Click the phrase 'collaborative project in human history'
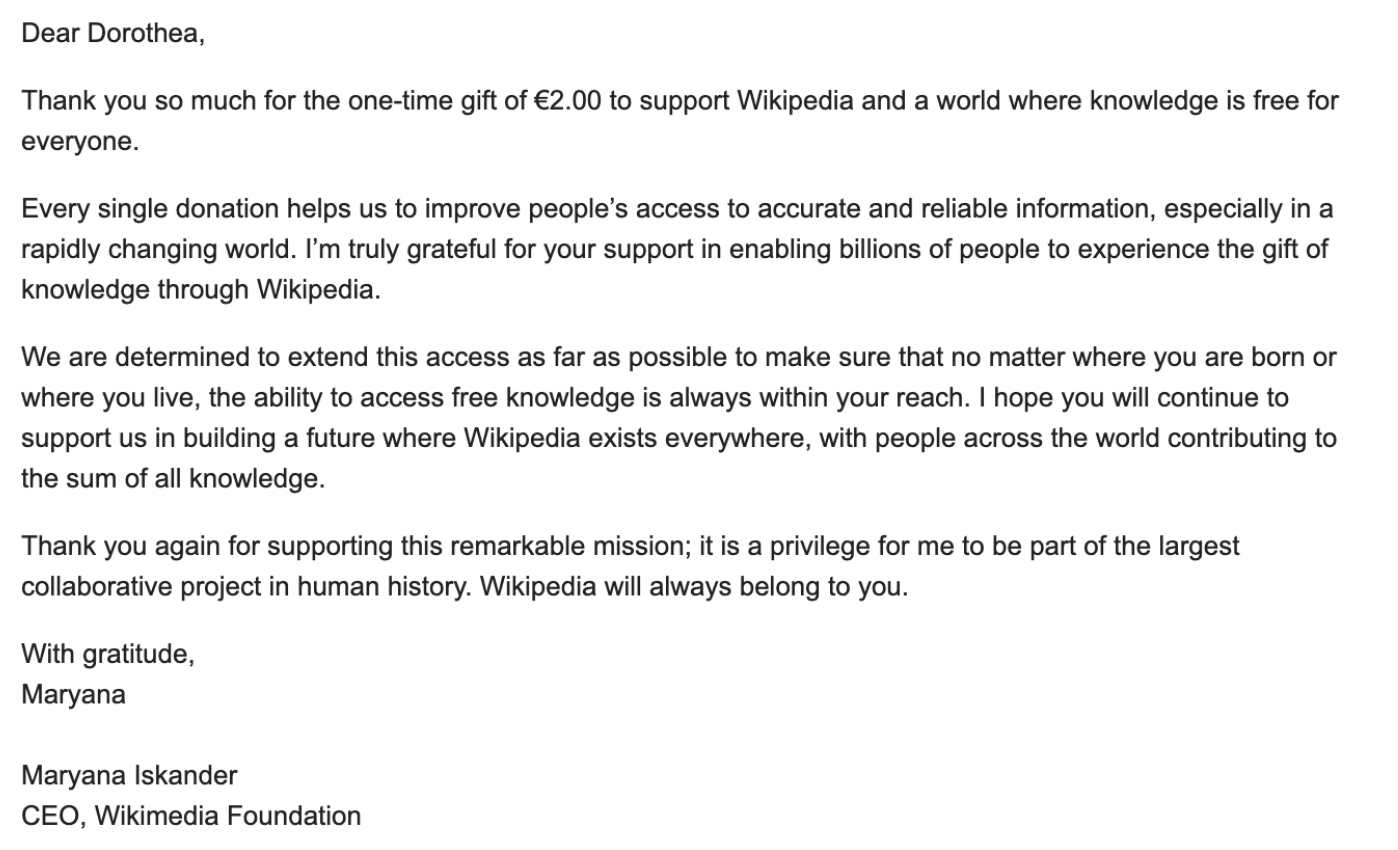This screenshot has width=1398, height=850. coord(244,586)
